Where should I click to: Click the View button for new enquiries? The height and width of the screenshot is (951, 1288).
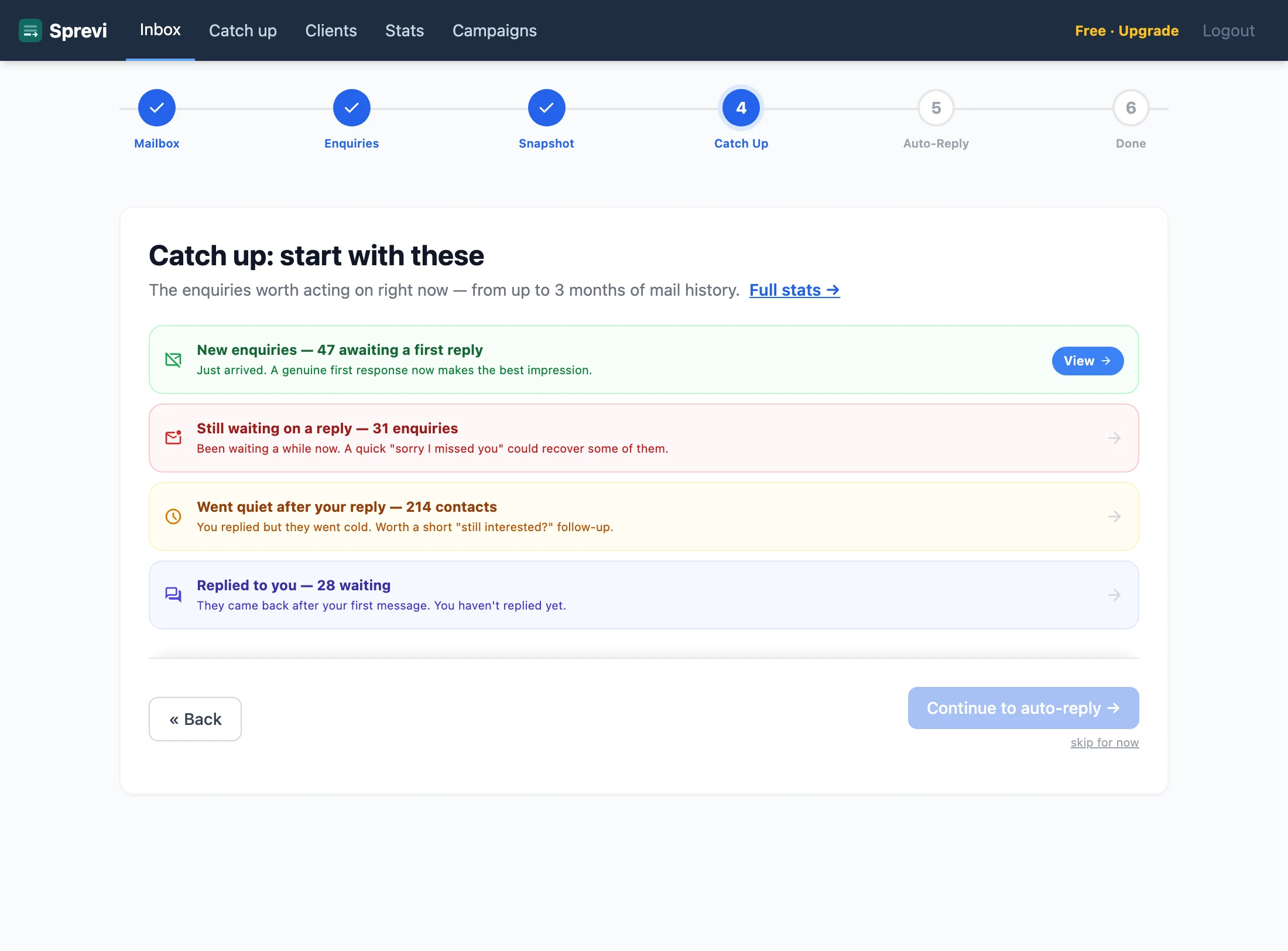(1088, 361)
